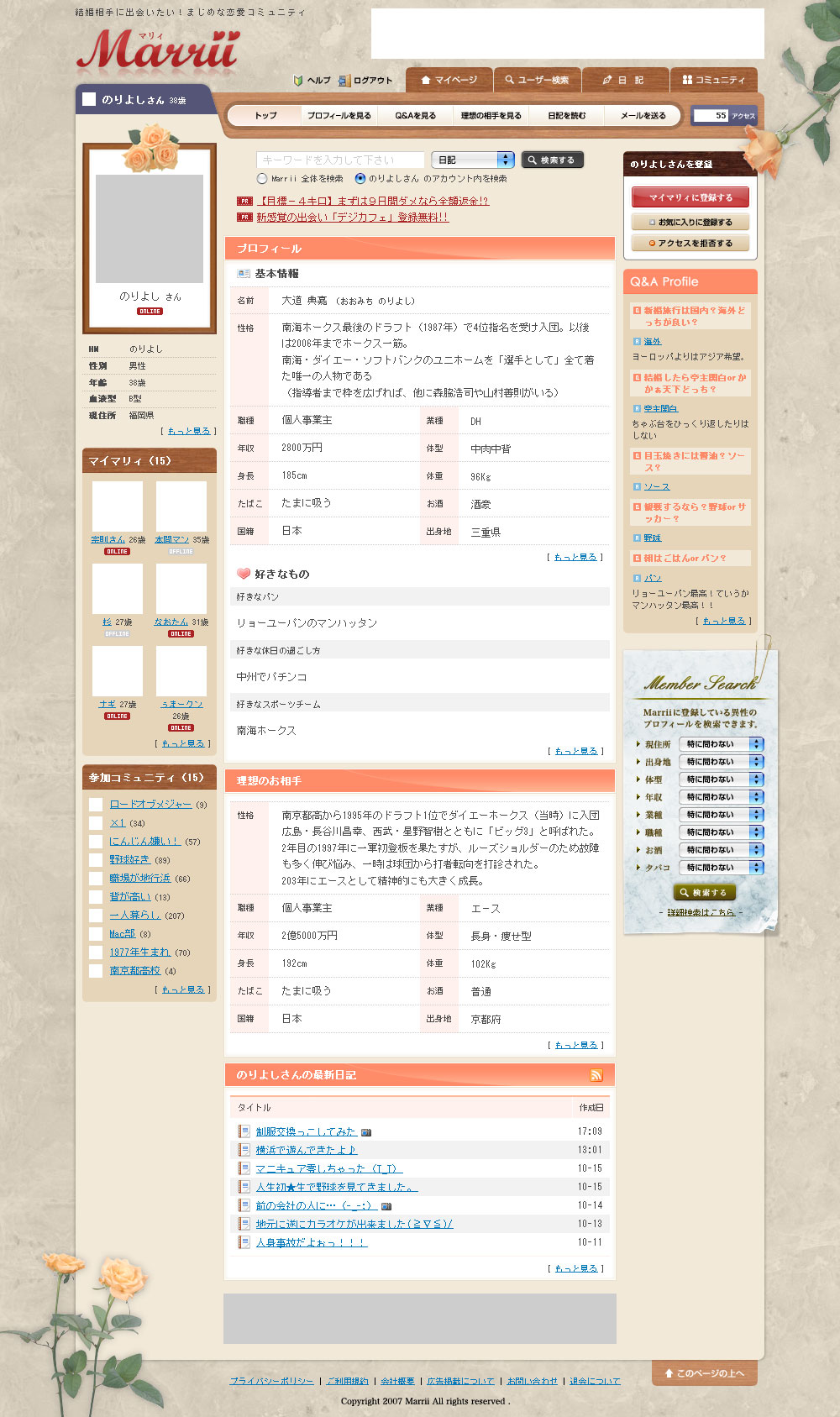This screenshot has height=1417, width=840.
Task: Open the 日記 search category dropdown
Action: [x=473, y=160]
